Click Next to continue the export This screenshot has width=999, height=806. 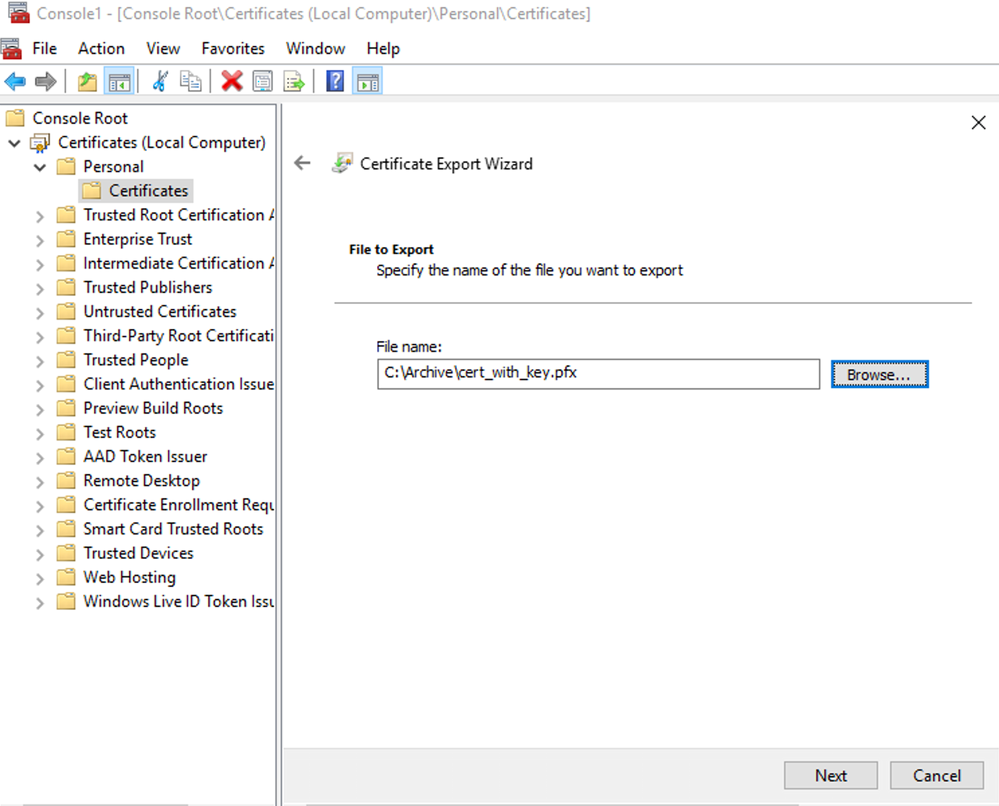pyautogui.click(x=830, y=775)
